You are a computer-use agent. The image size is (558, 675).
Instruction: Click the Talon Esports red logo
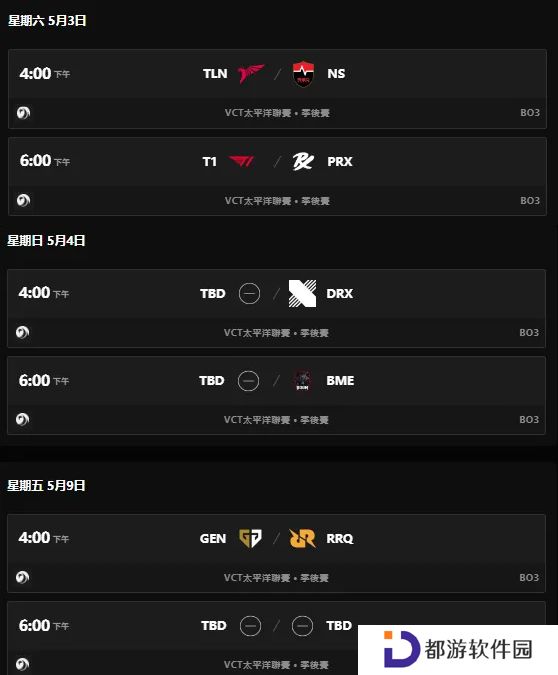click(x=251, y=74)
